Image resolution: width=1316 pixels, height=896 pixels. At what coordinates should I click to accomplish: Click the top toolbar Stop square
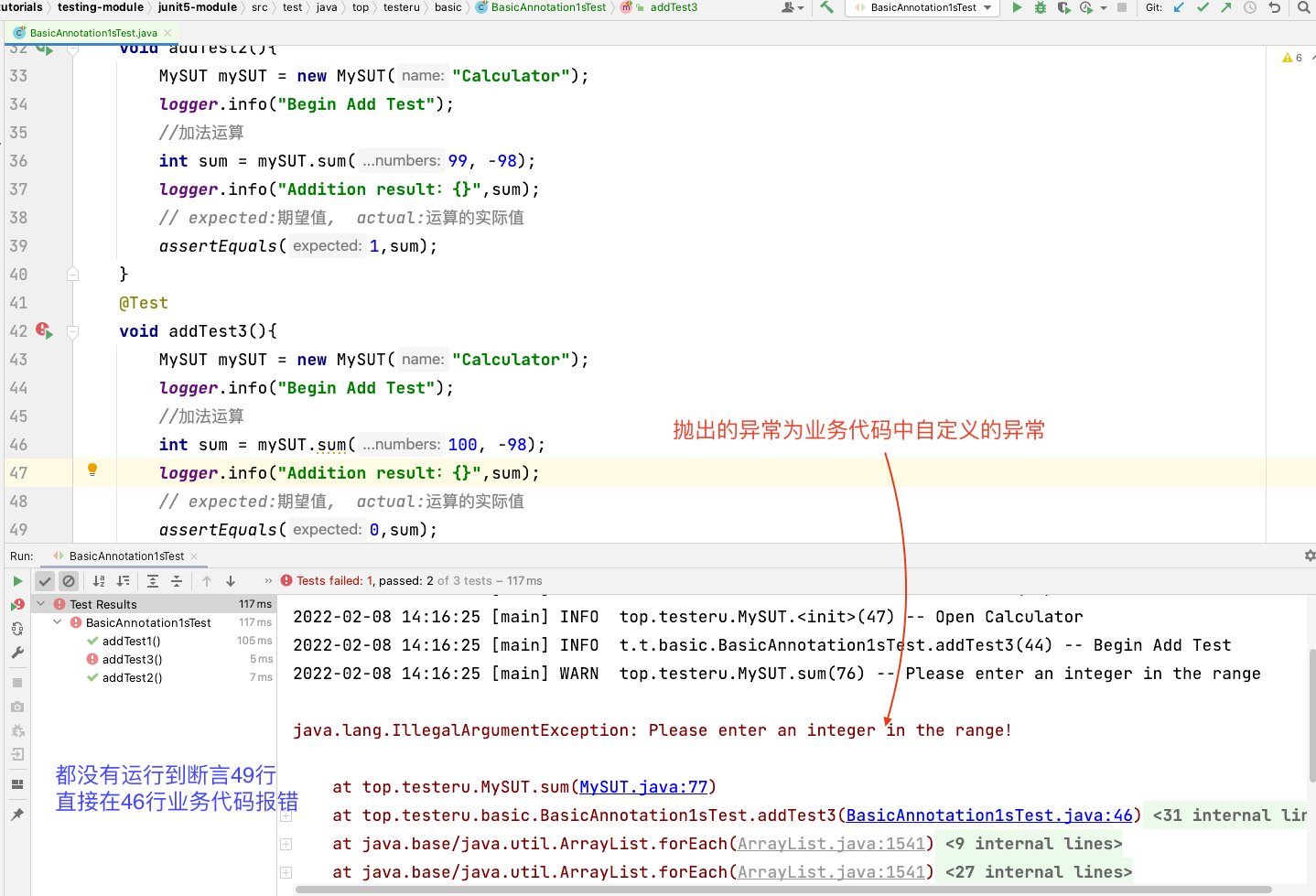point(1122,7)
